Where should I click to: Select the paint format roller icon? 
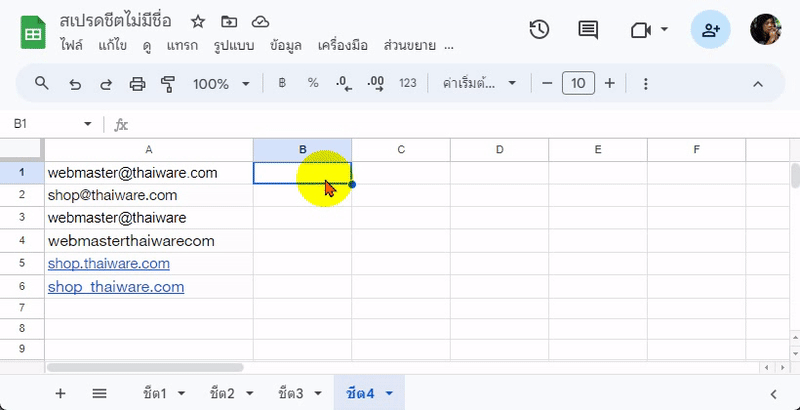[x=168, y=84]
